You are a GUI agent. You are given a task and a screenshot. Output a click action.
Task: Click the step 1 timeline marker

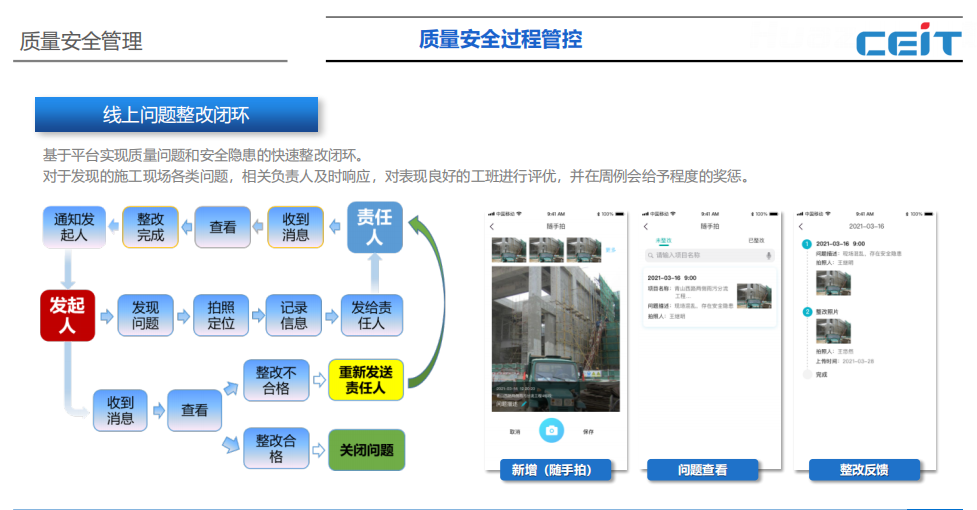coord(806,244)
